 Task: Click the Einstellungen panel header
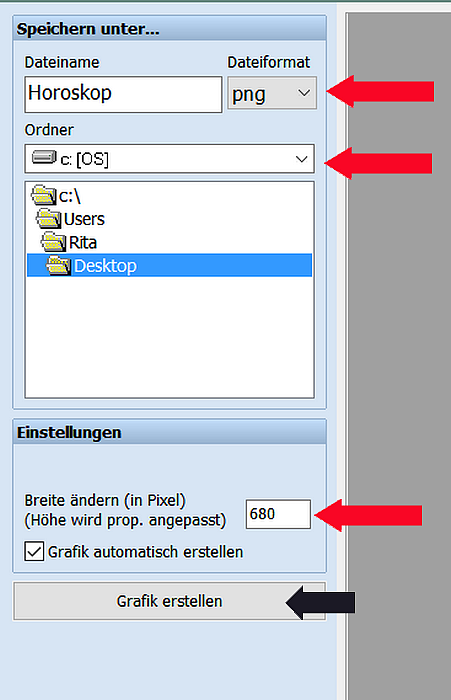[x=170, y=432]
